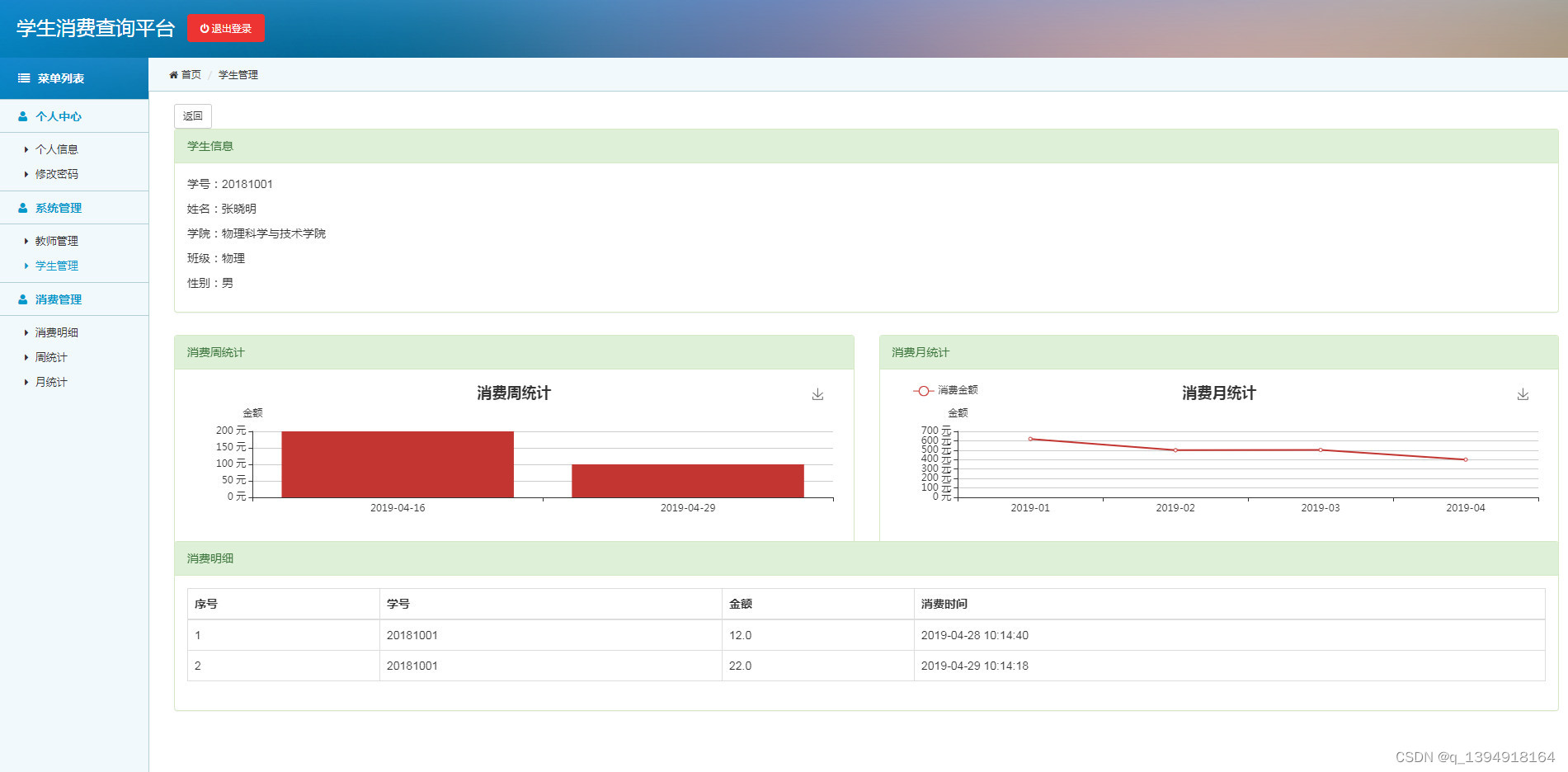Viewport: 1568px width, 772px height.
Task: Open 修改密码 in the sidebar
Action: 57,174
